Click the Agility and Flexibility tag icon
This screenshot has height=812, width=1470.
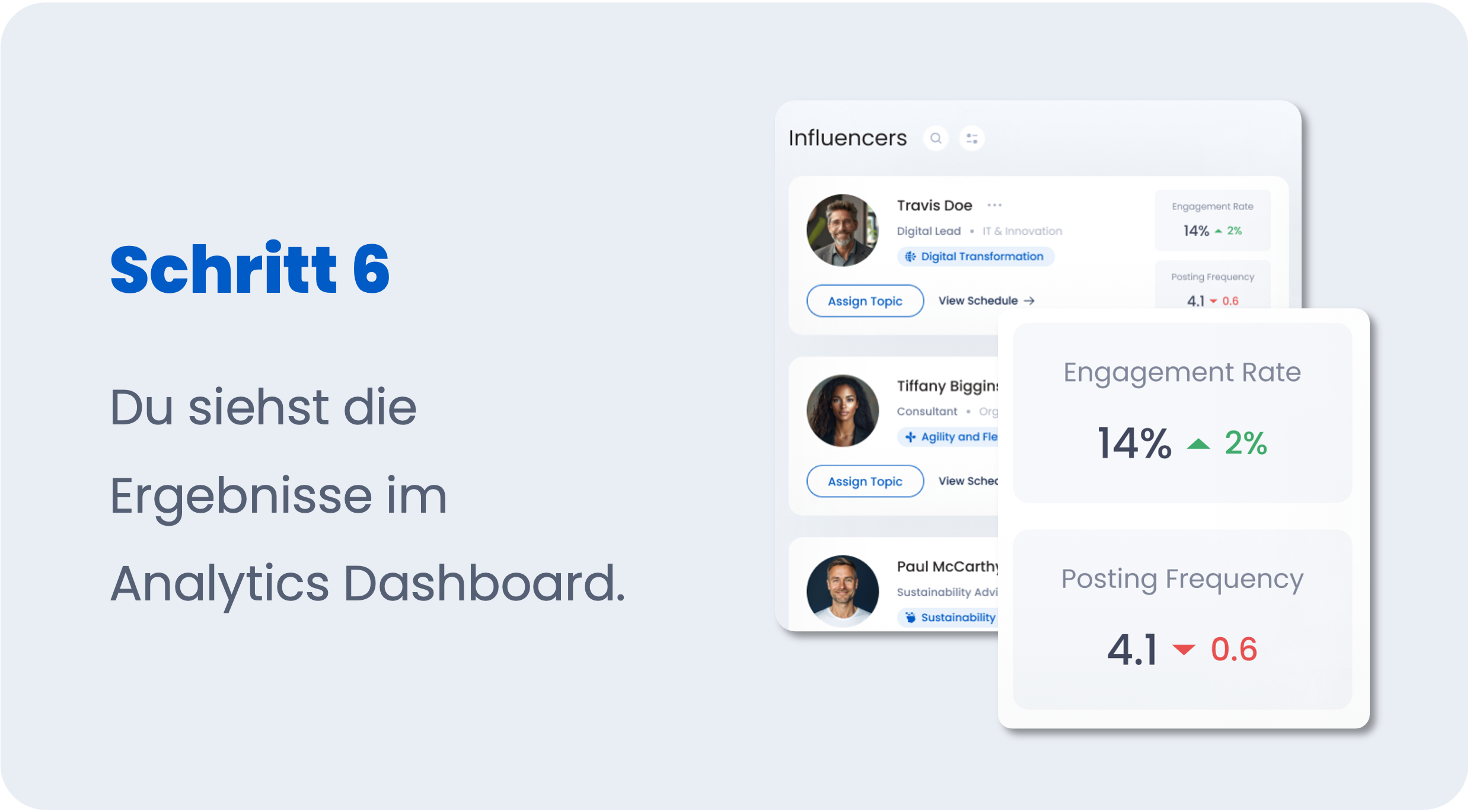910,437
